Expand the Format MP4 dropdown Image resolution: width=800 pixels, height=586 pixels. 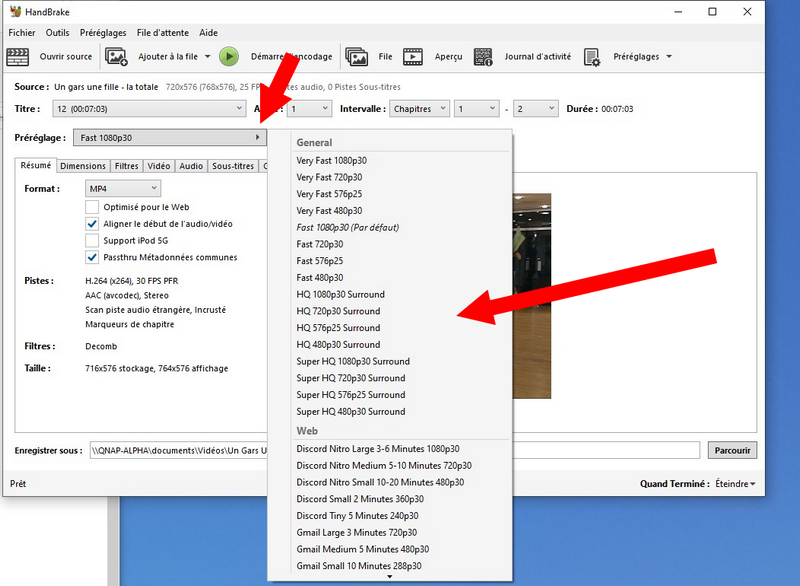tap(123, 188)
